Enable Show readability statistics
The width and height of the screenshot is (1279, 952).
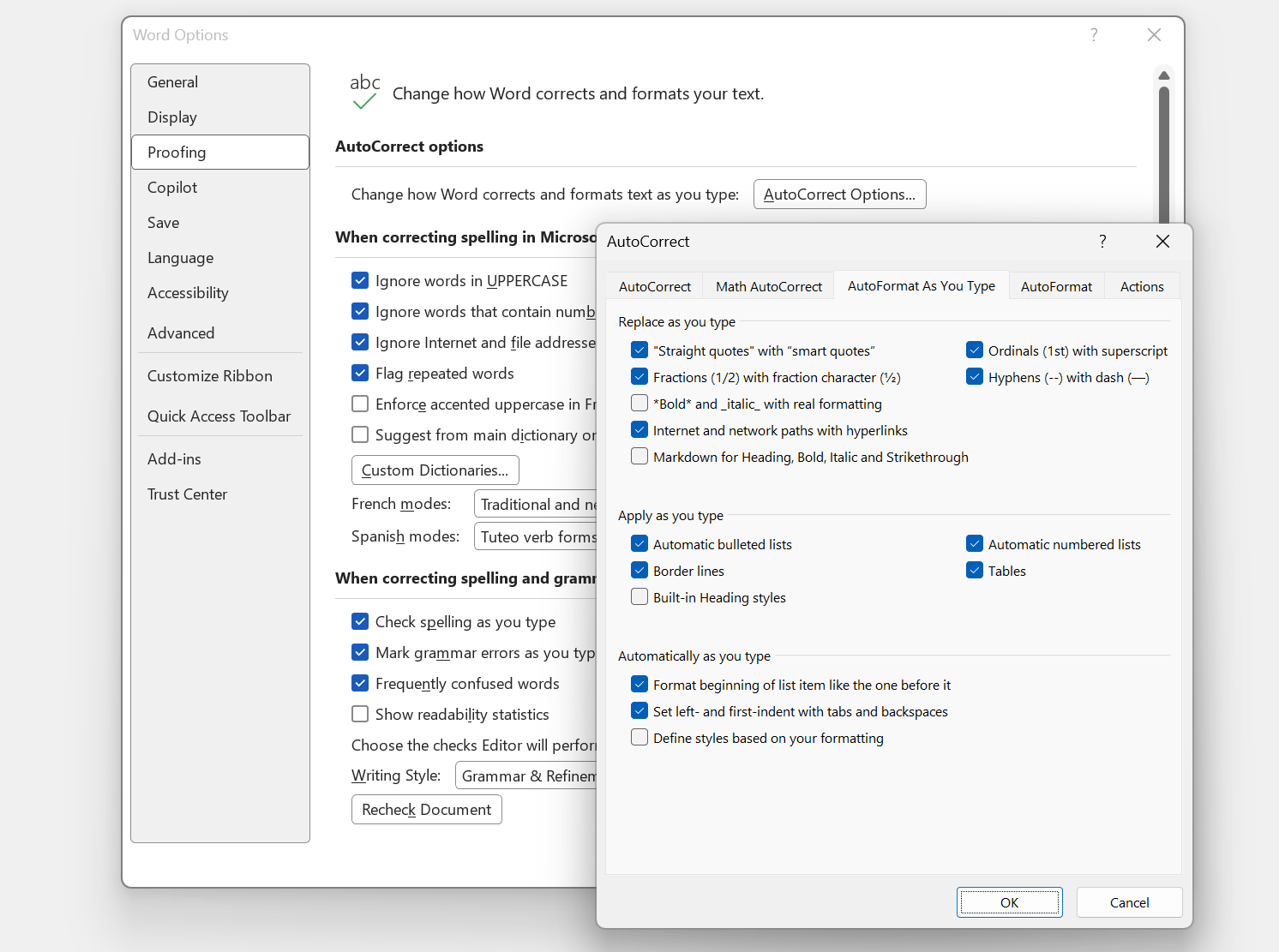(x=360, y=715)
